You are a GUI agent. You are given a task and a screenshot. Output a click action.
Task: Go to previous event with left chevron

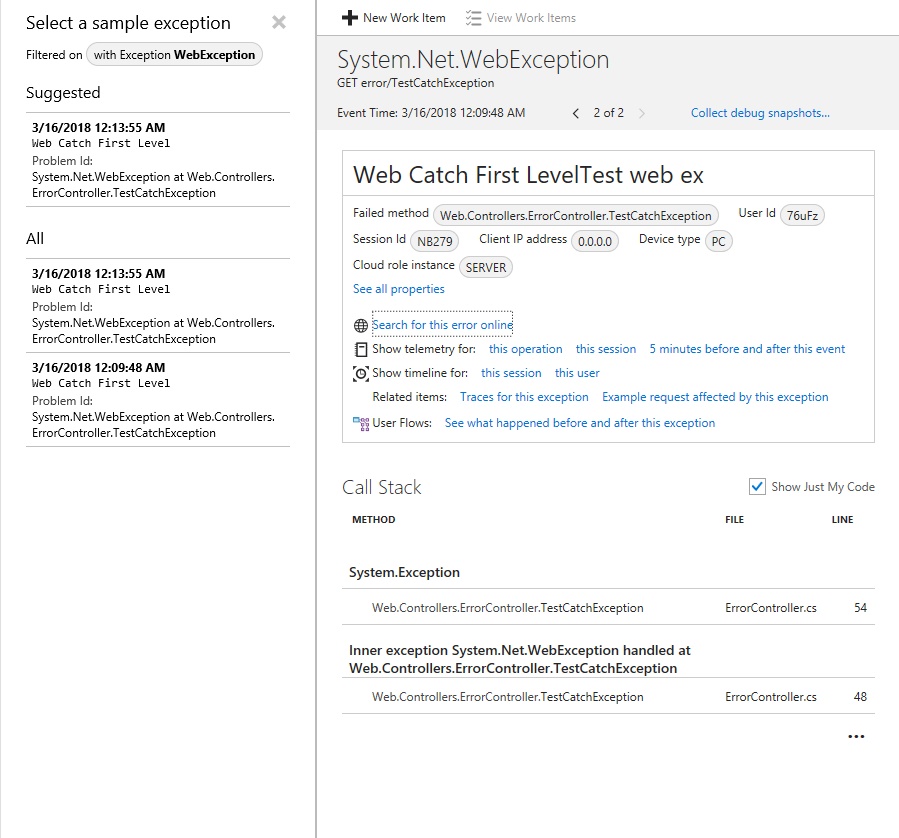tap(575, 113)
